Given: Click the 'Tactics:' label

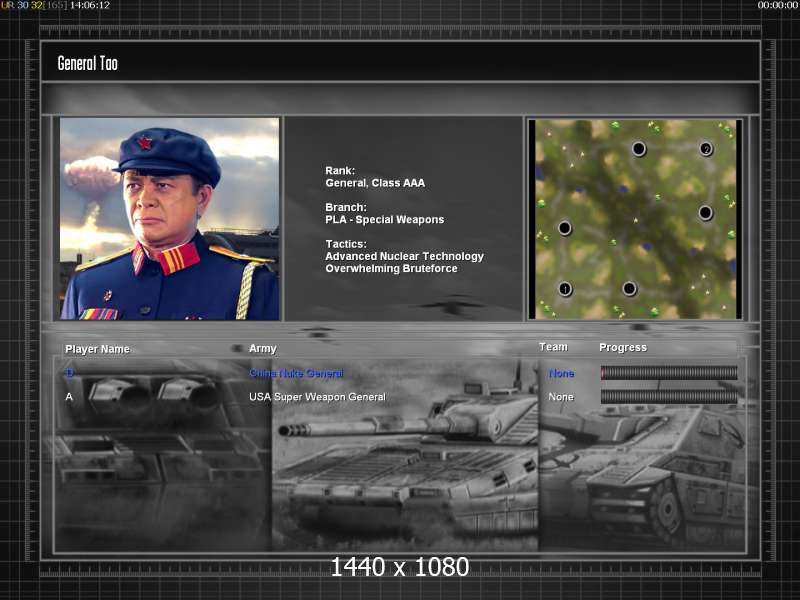Looking at the screenshot, I should pos(346,244).
